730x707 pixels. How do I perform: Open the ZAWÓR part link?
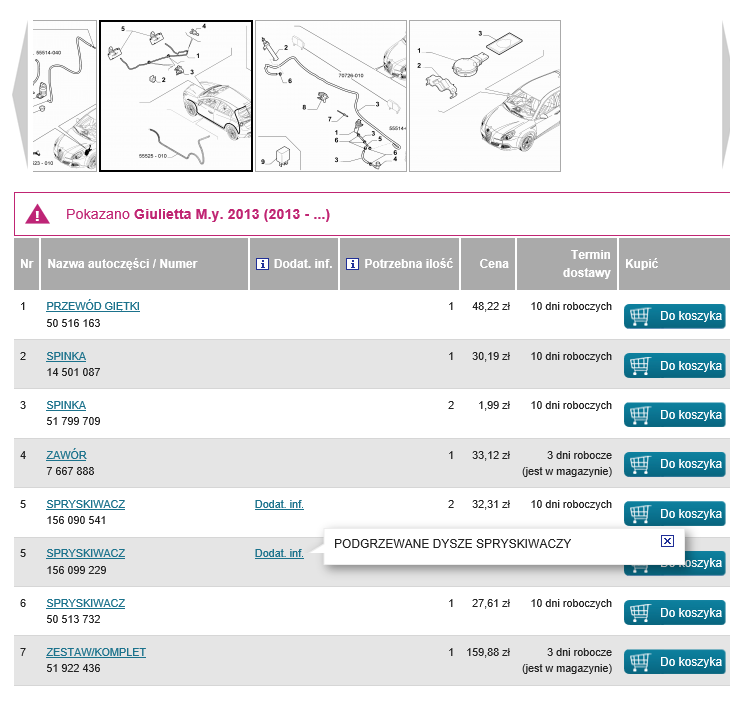coord(66,455)
